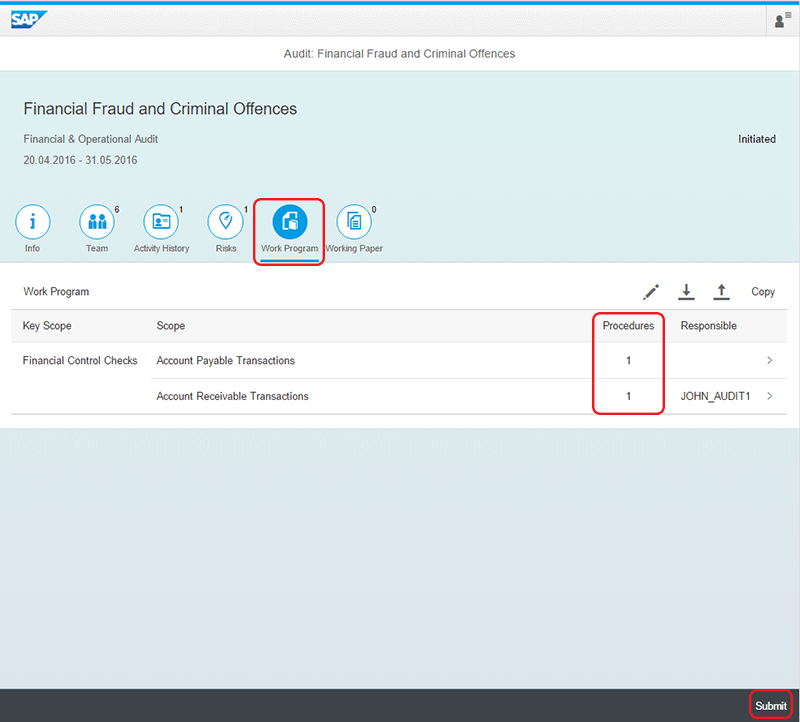Open the Team tab icon

[97, 222]
